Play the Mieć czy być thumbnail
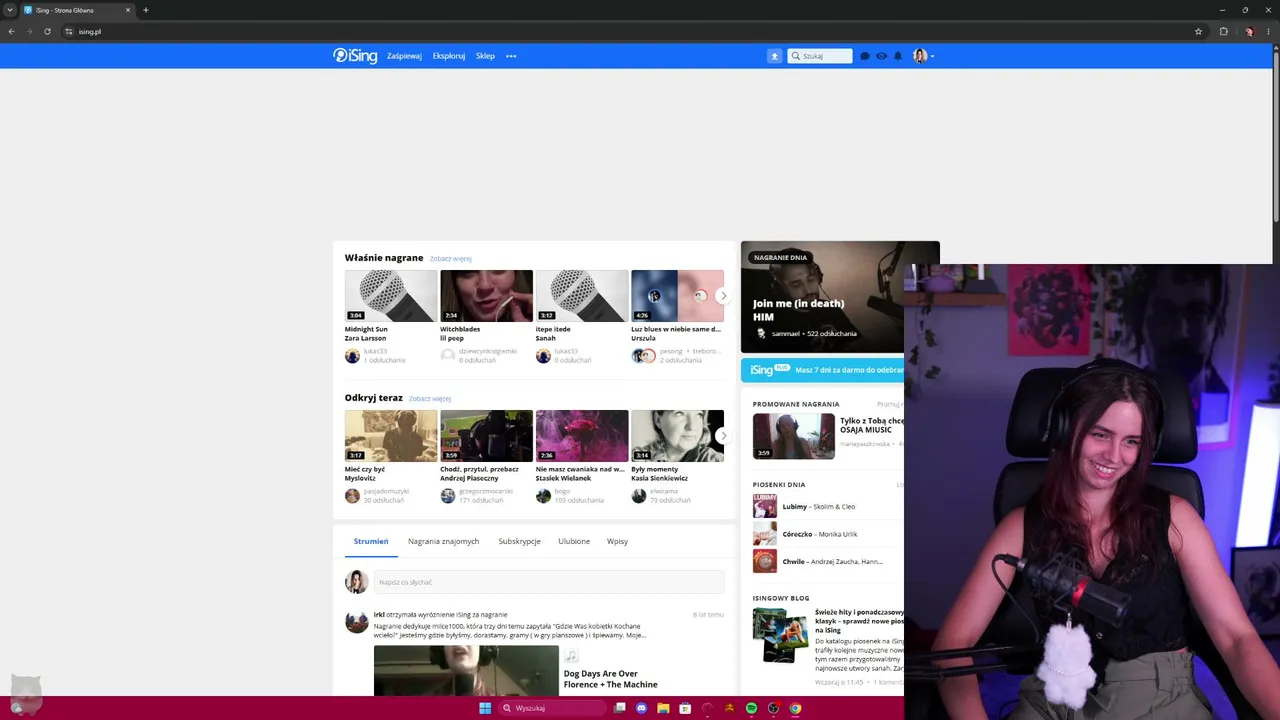This screenshot has height=720, width=1280. pyautogui.click(x=391, y=436)
